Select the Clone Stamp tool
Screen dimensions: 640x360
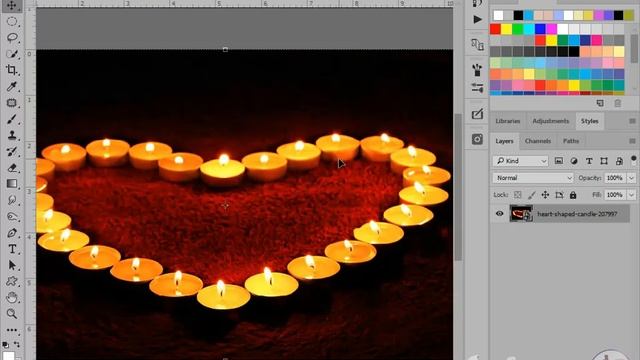(x=11, y=135)
